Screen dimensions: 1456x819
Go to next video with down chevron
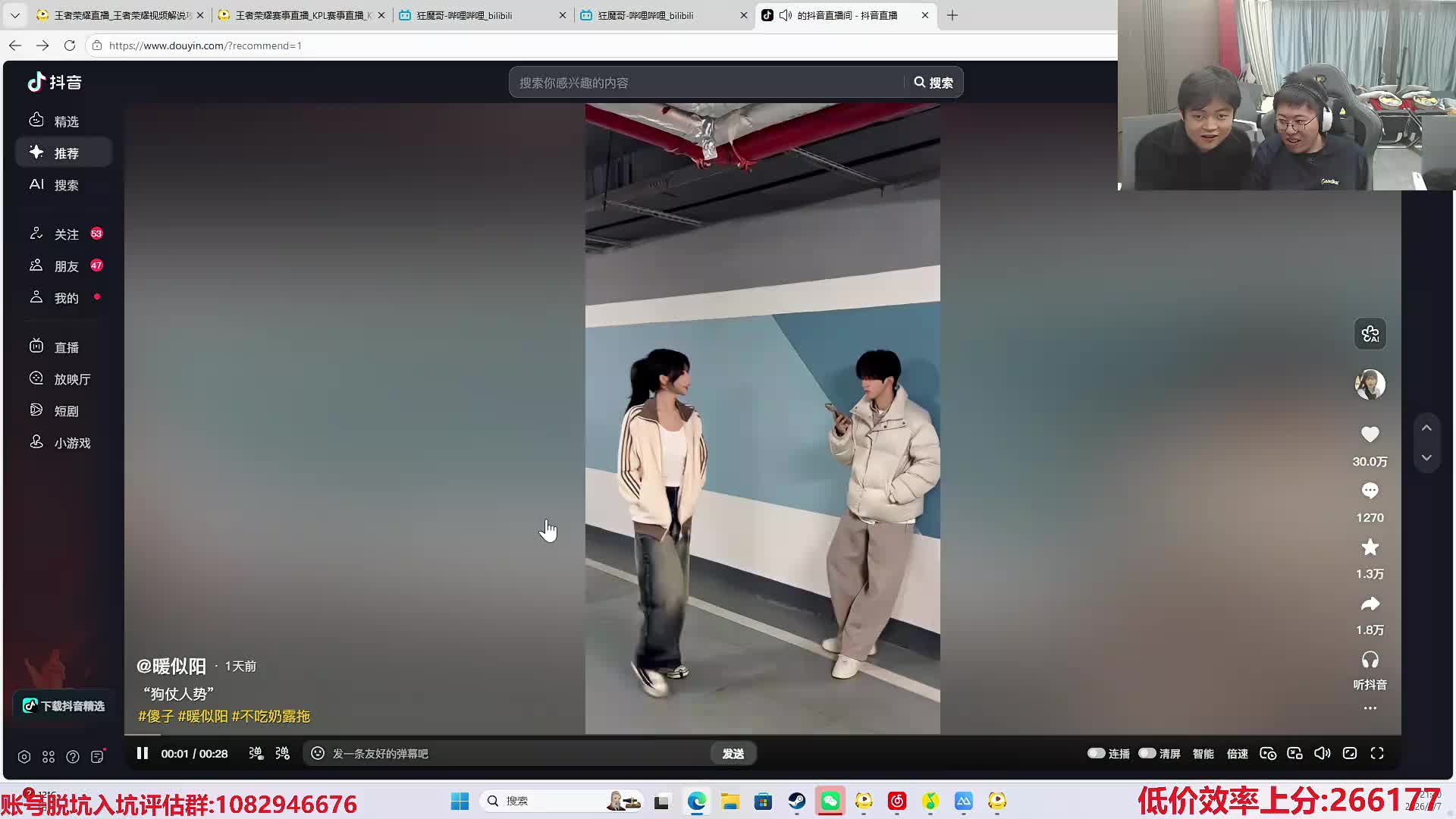tap(1426, 458)
